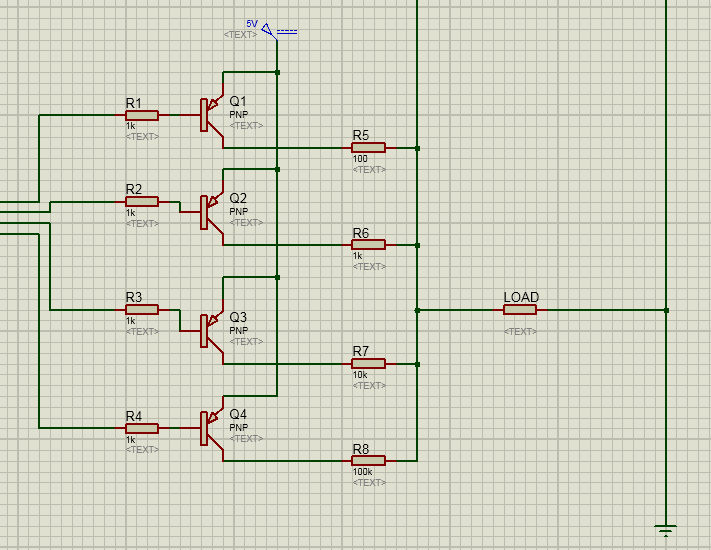Click junction dot at Q3 emitter on 5V rail
Viewport: 711px width, 550px height.
pyautogui.click(x=278, y=277)
